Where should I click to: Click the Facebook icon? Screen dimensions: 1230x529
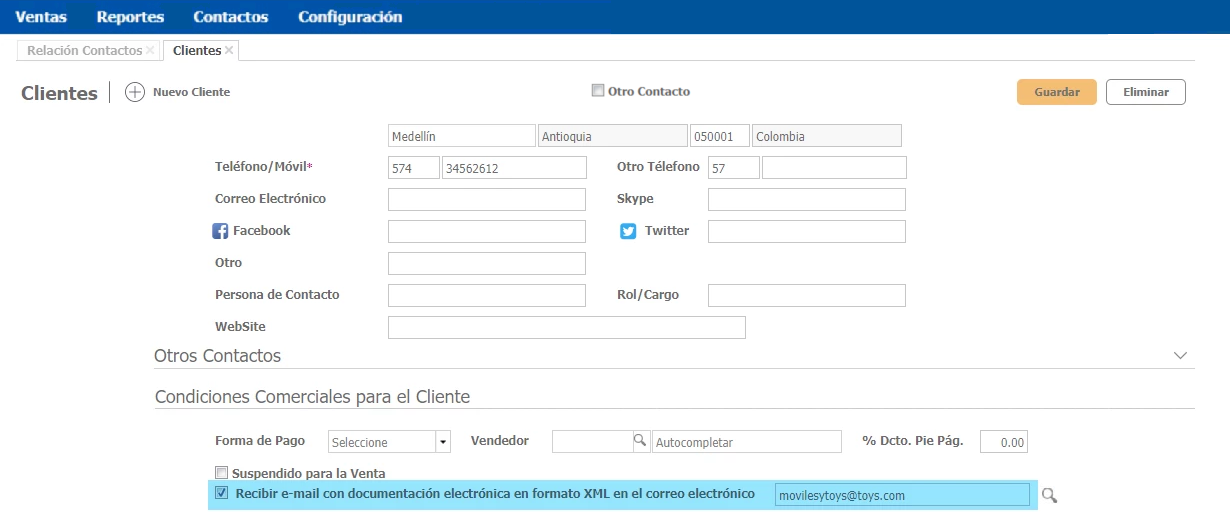click(x=221, y=231)
